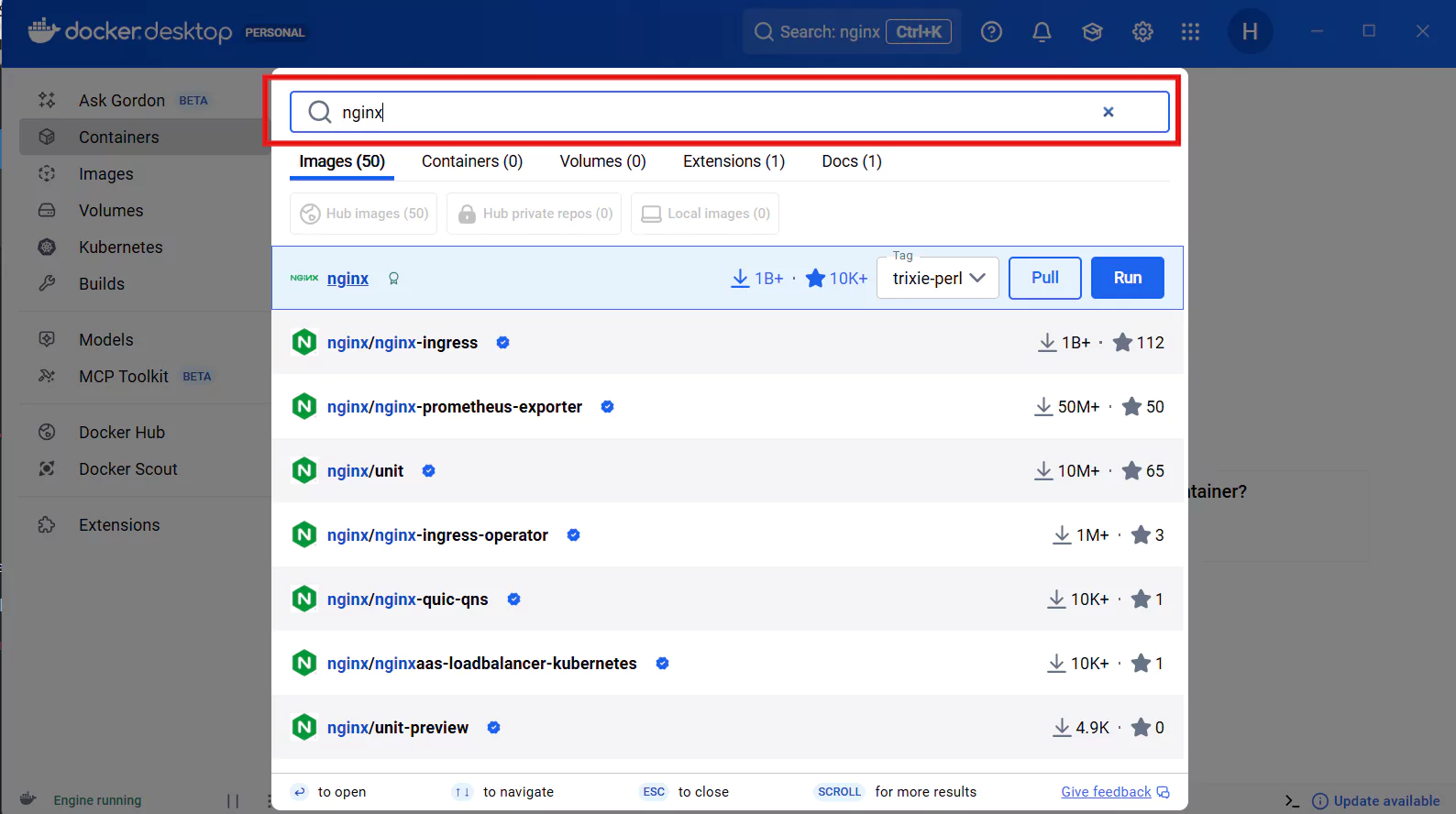
Task: Clear the nginx search text with X
Action: [1108, 112]
